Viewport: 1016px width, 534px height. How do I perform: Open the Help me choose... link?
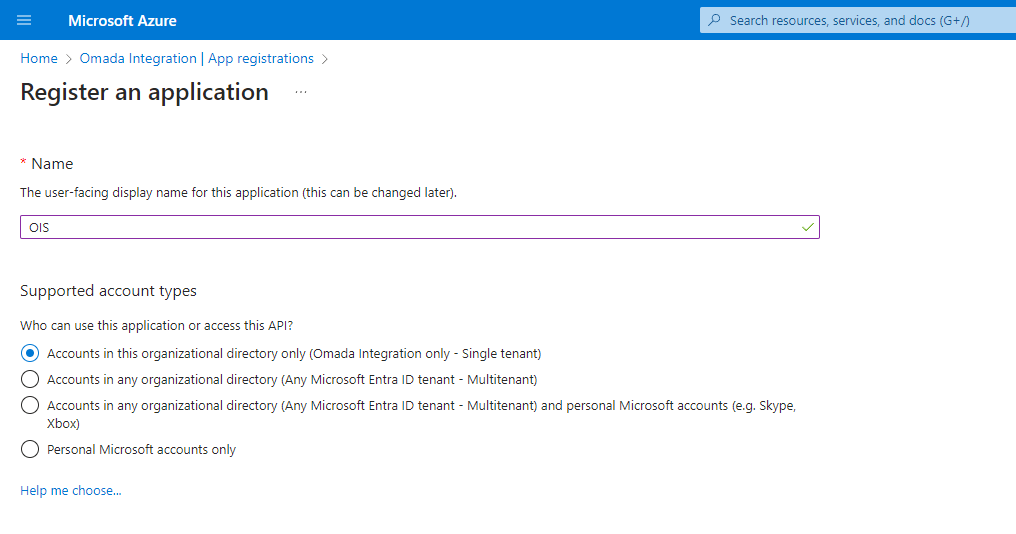(71, 491)
